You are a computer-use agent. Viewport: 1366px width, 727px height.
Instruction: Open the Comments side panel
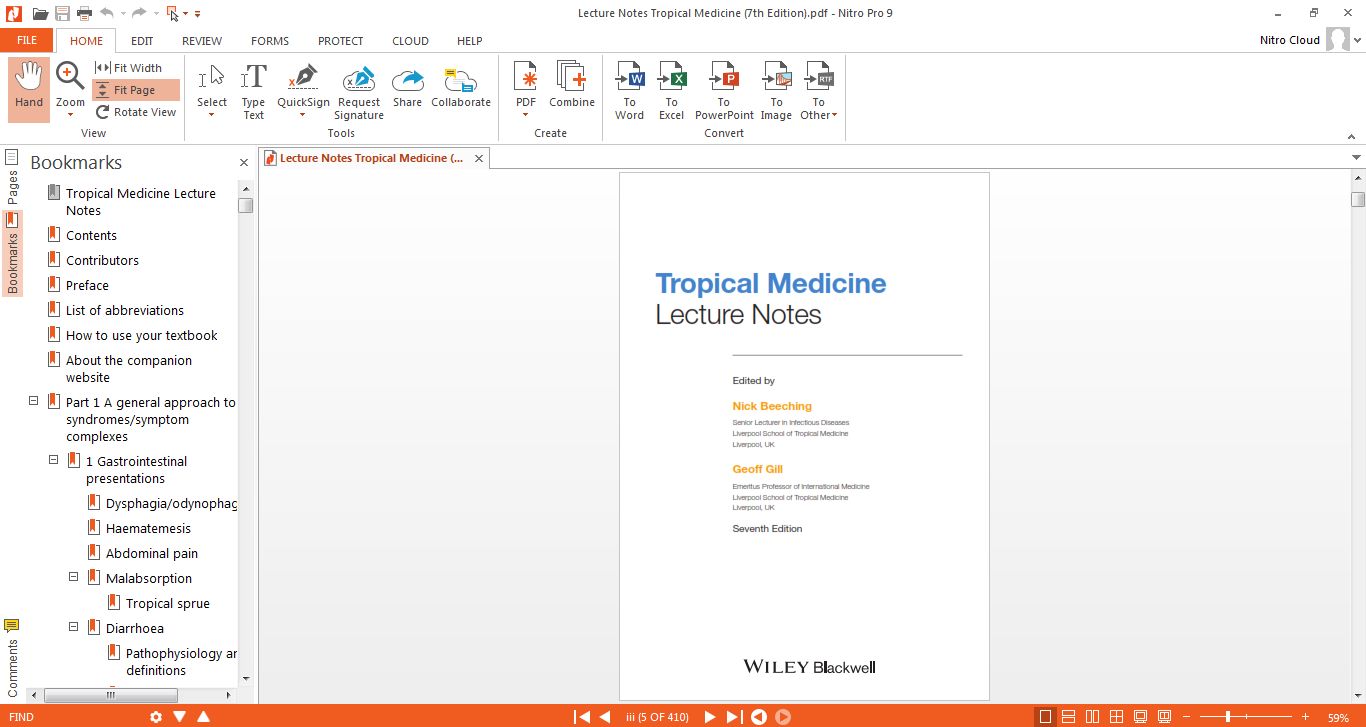coord(12,658)
